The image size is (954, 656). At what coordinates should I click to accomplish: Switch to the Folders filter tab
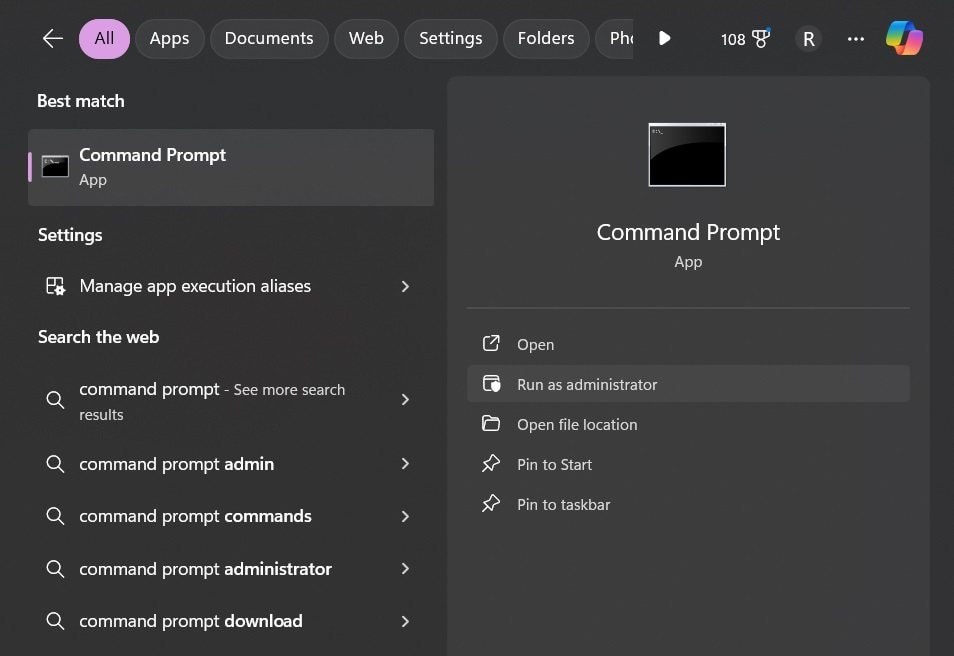(x=546, y=38)
